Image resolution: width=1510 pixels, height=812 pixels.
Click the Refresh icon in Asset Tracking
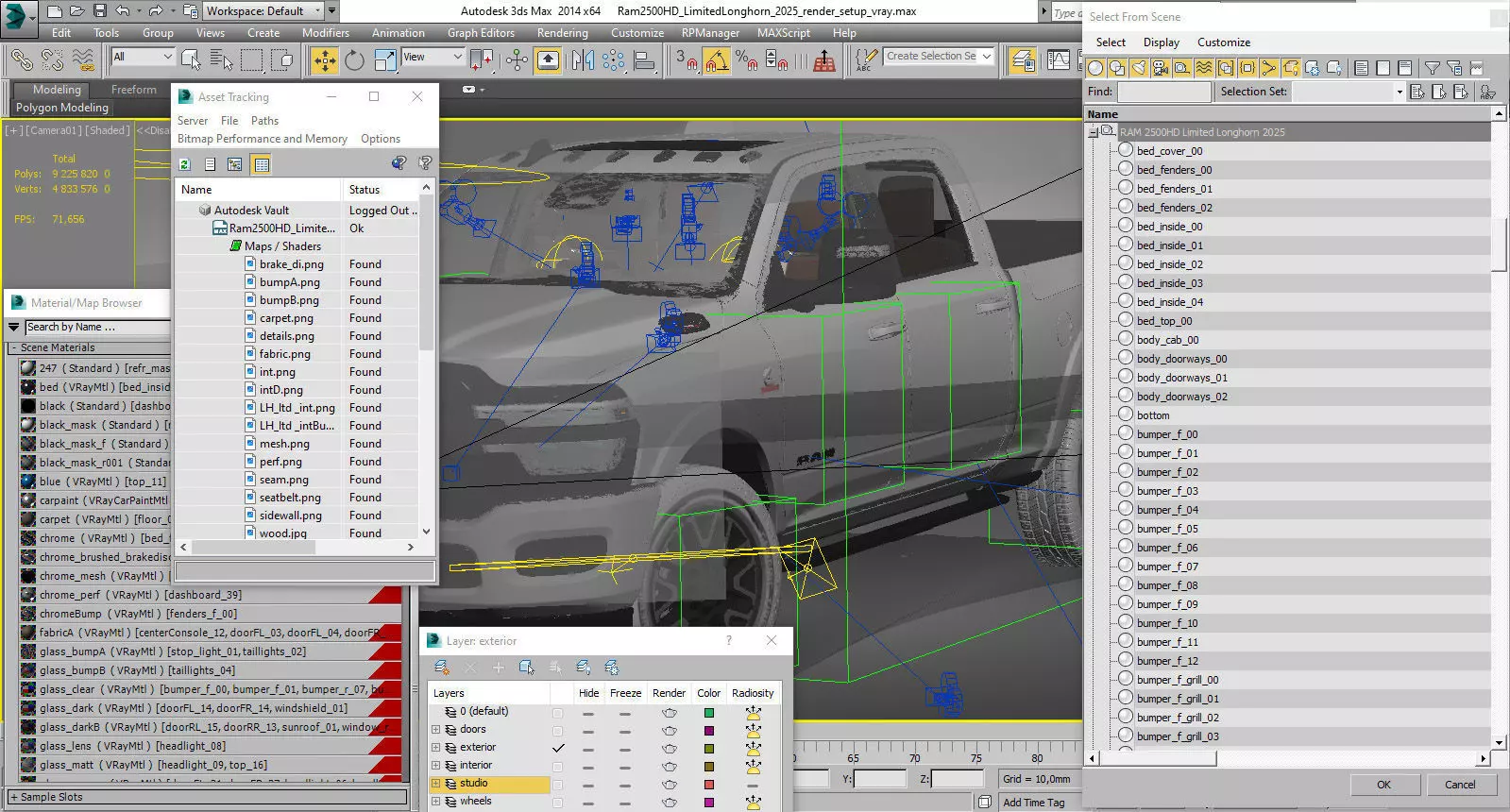pos(184,164)
